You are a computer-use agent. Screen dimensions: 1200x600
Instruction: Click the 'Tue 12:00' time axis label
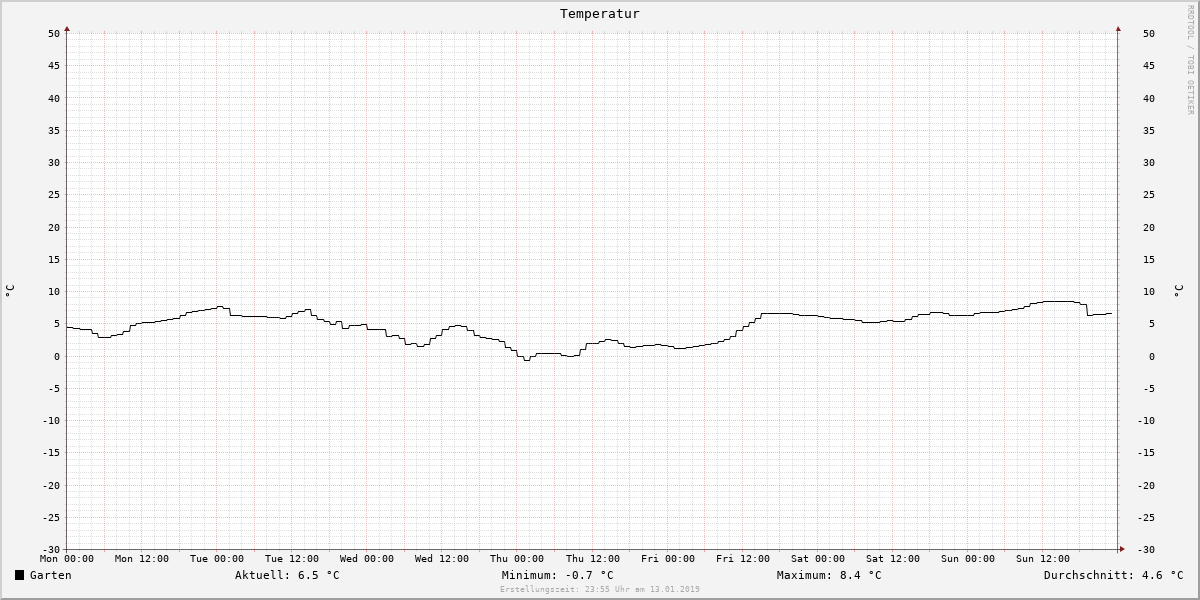tap(292, 559)
